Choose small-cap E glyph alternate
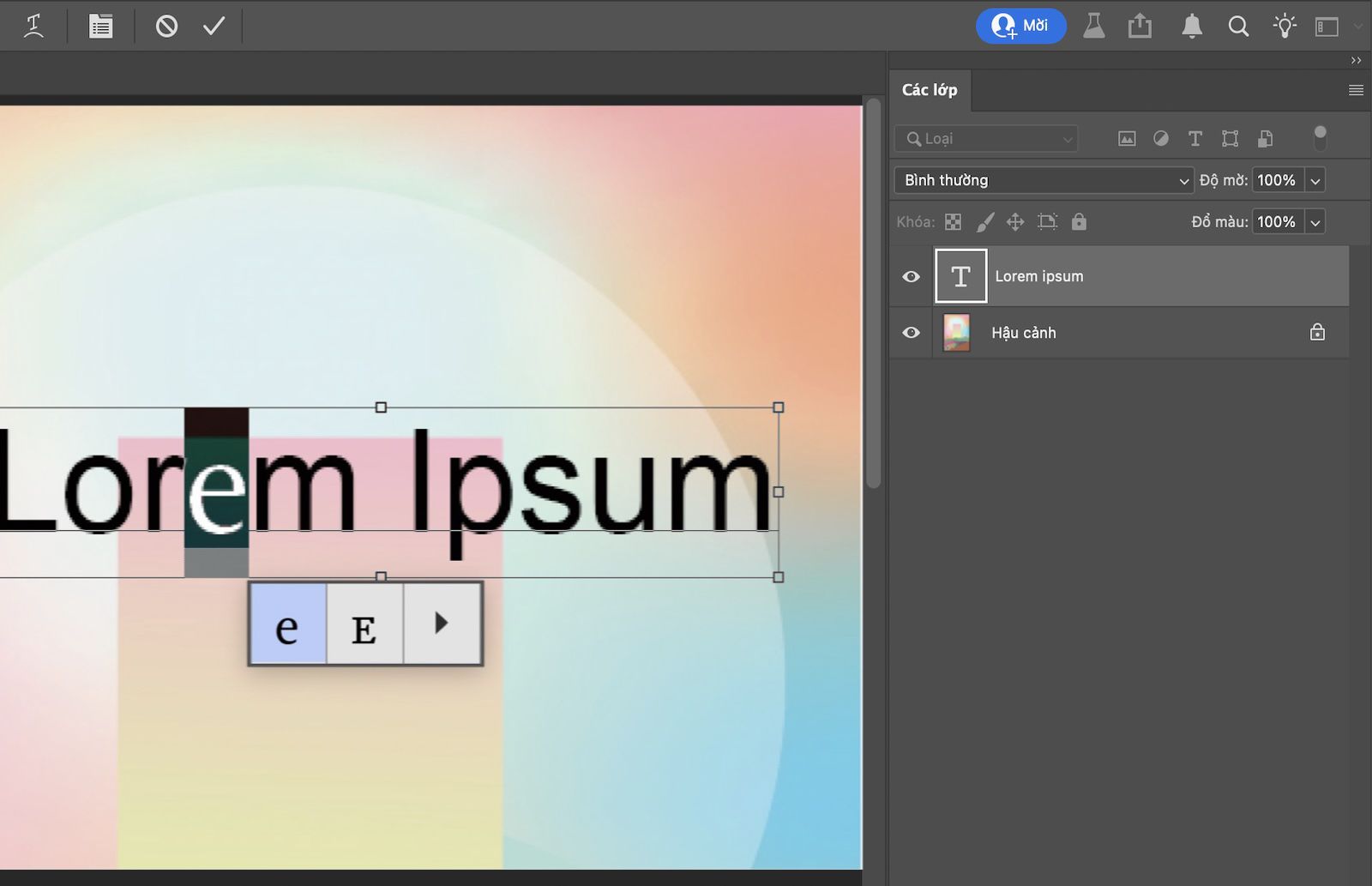Image resolution: width=1372 pixels, height=886 pixels. coord(364,624)
